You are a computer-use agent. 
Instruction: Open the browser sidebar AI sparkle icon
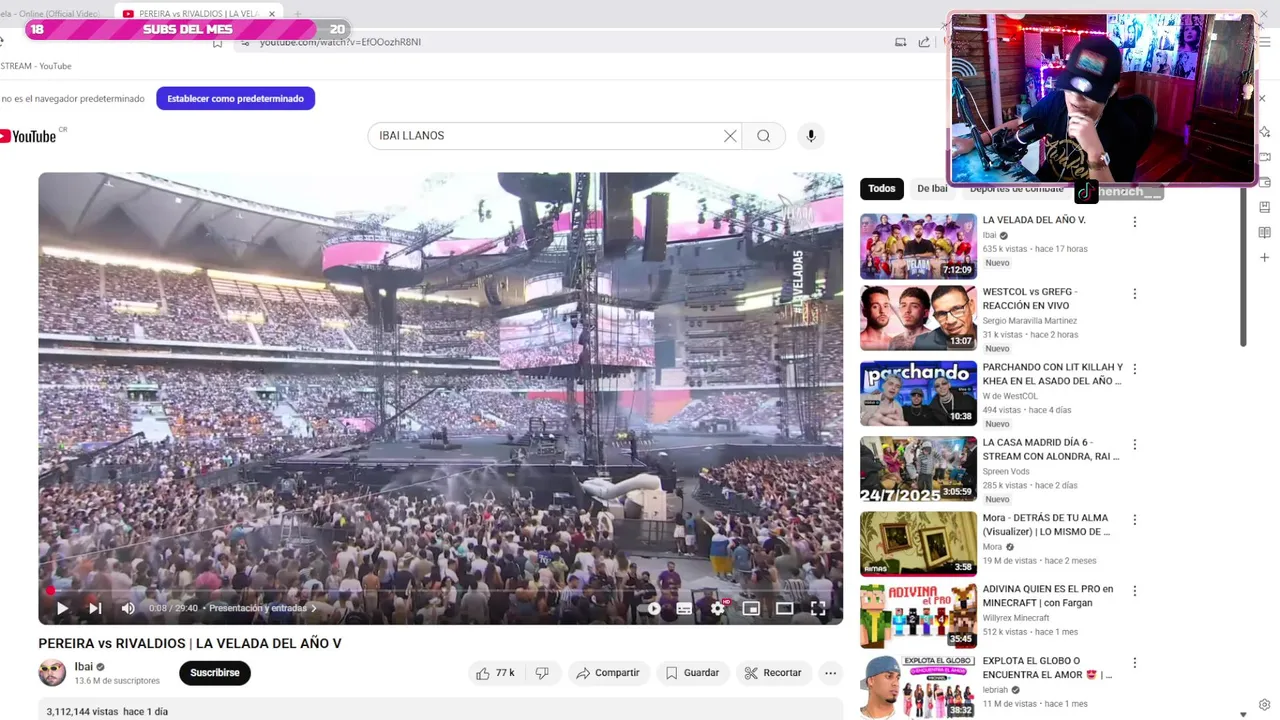pyautogui.click(x=1265, y=132)
